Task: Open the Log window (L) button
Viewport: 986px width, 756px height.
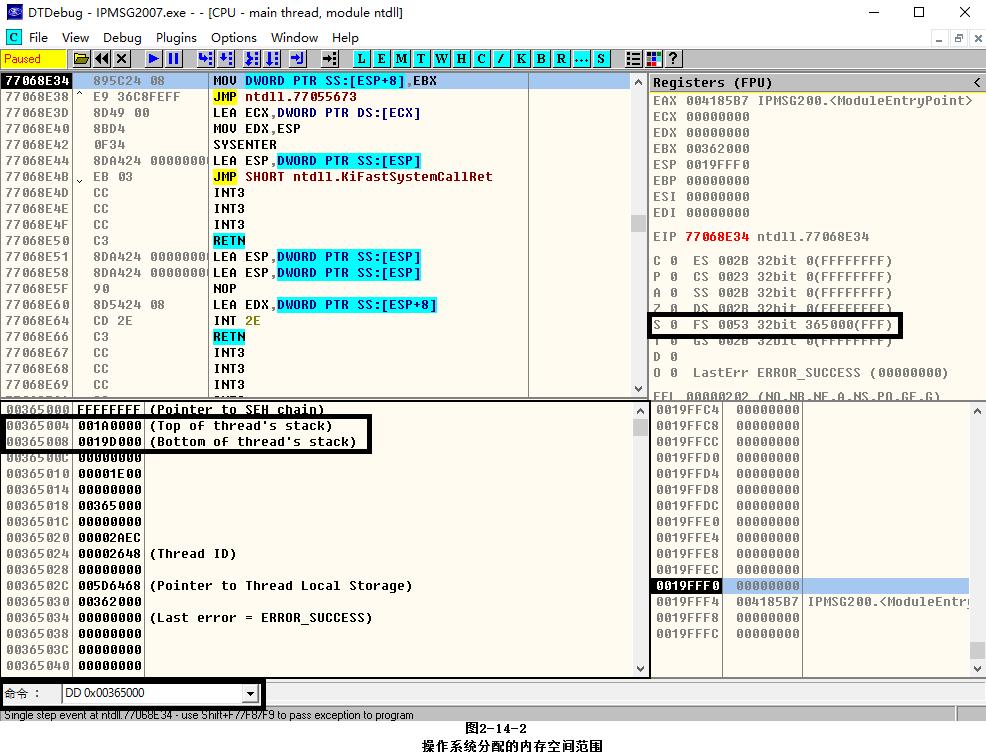Action: [x=361, y=59]
